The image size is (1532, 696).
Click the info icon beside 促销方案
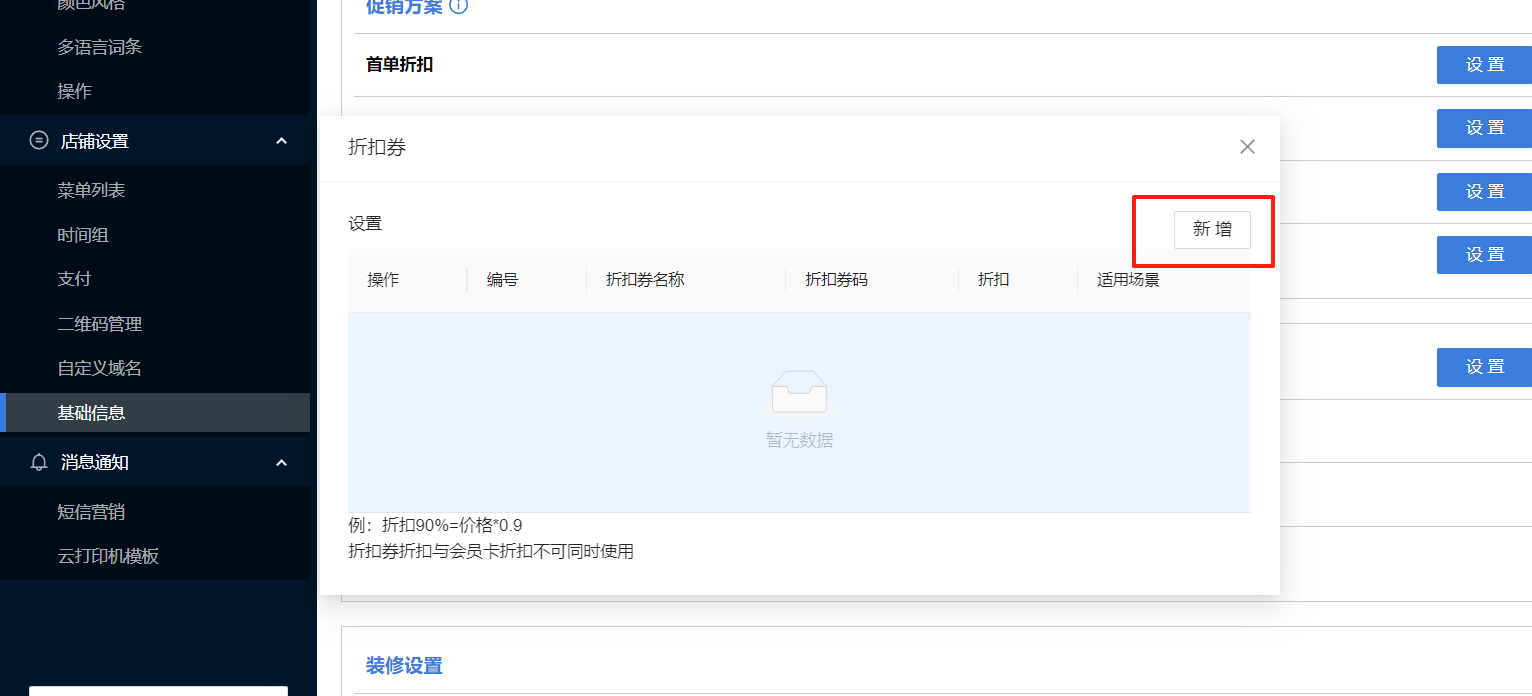[459, 5]
